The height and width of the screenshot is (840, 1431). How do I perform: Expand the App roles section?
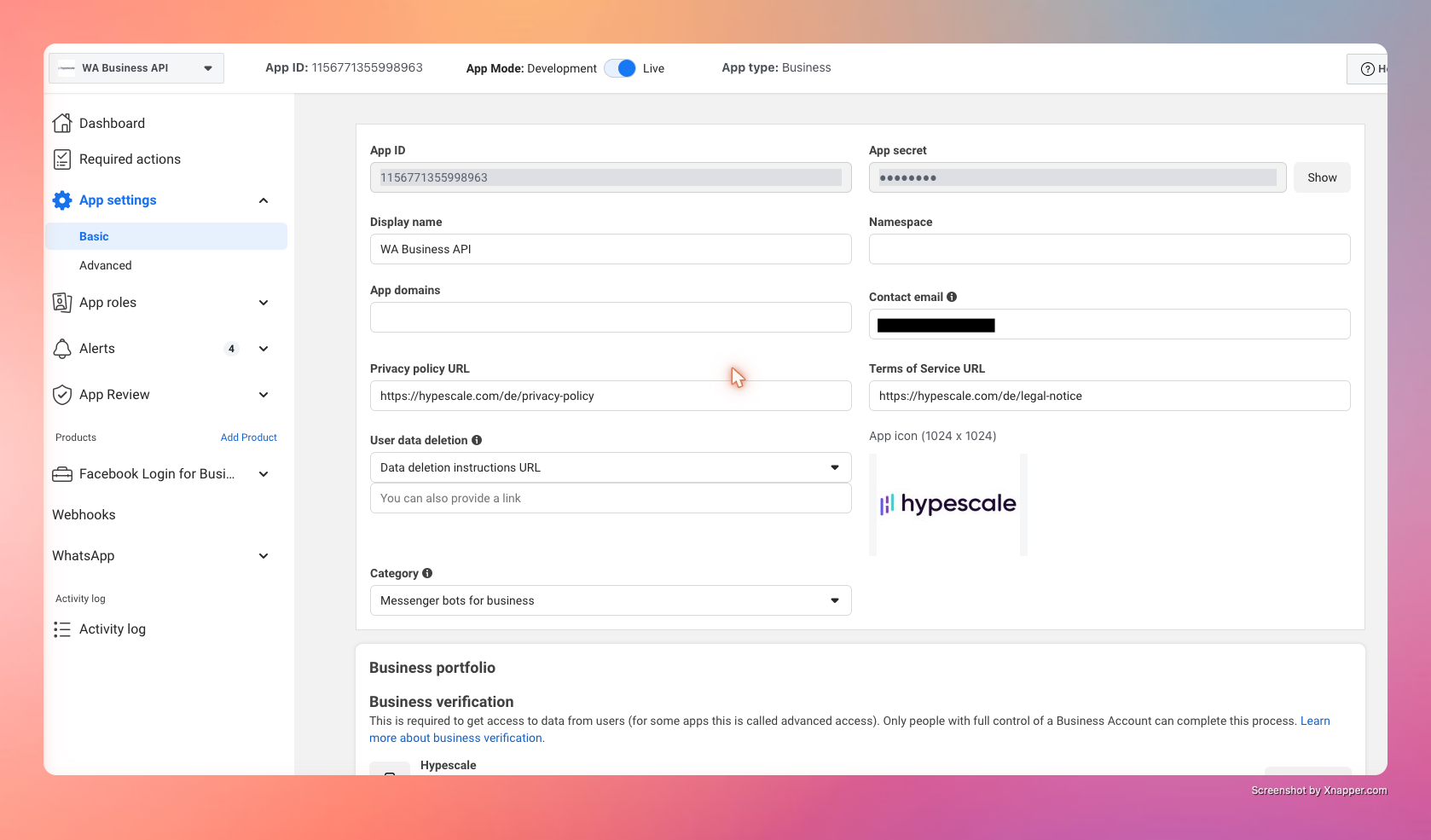point(264,303)
